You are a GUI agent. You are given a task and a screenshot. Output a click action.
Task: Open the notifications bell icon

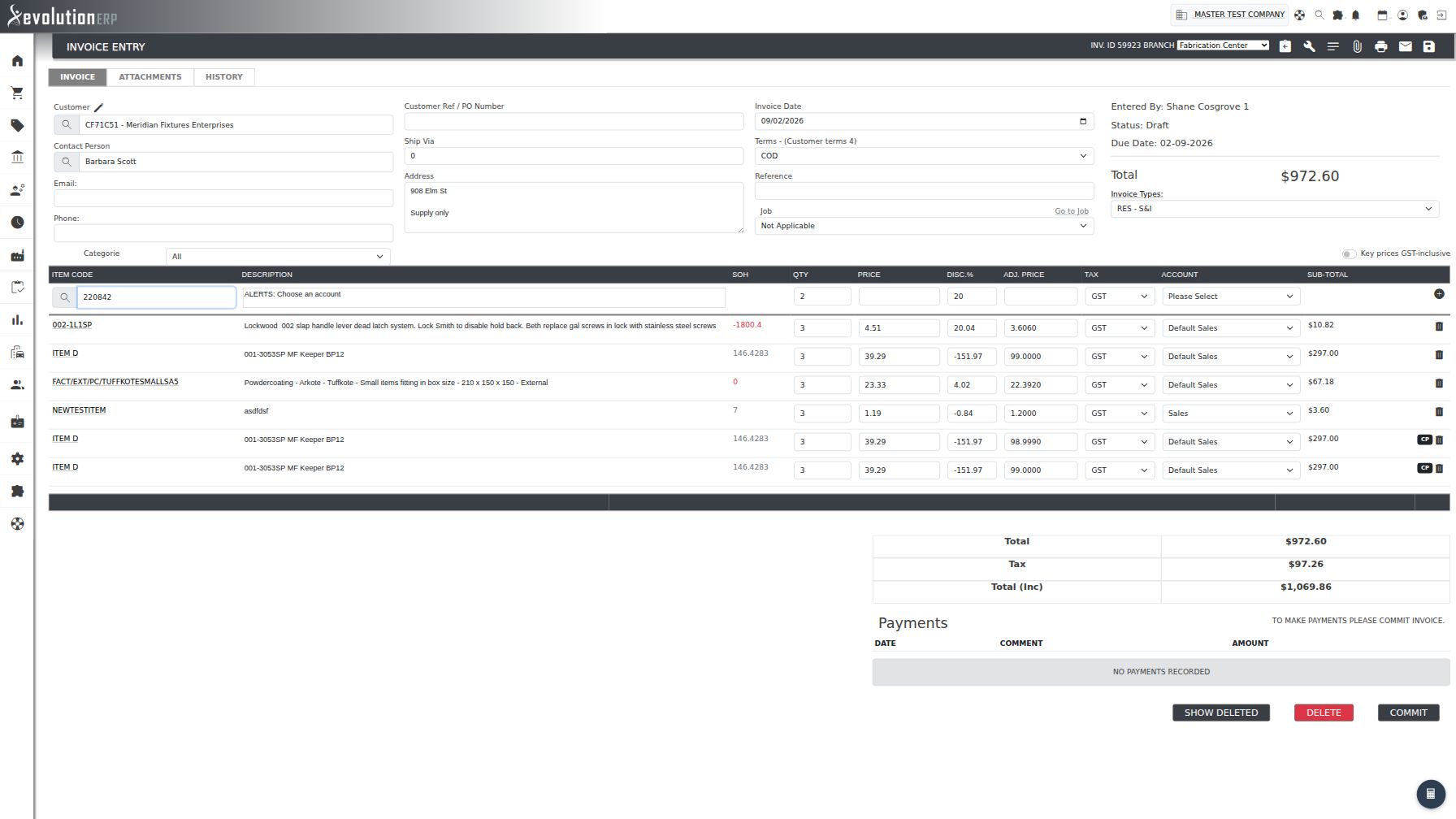pos(1355,15)
